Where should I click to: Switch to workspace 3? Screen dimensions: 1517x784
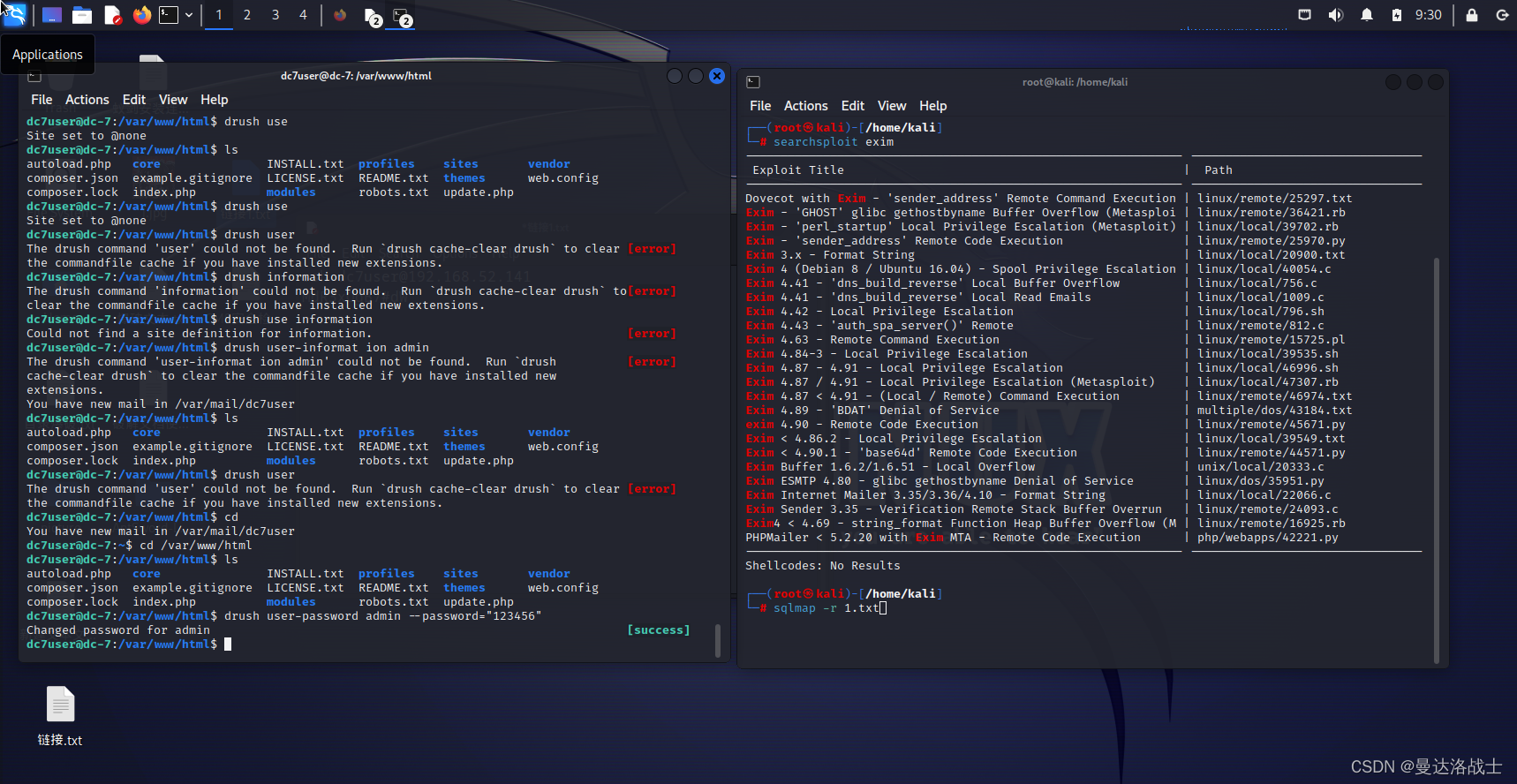(275, 15)
